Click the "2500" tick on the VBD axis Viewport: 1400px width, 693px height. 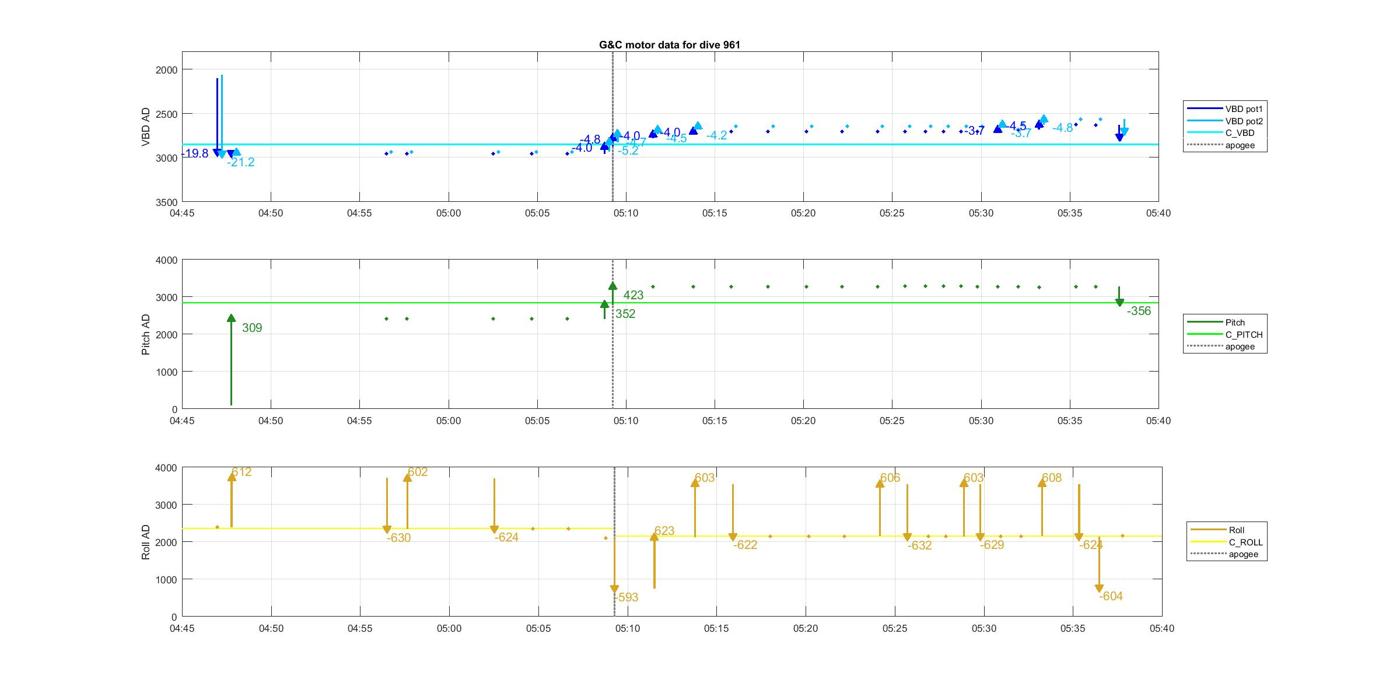point(167,114)
